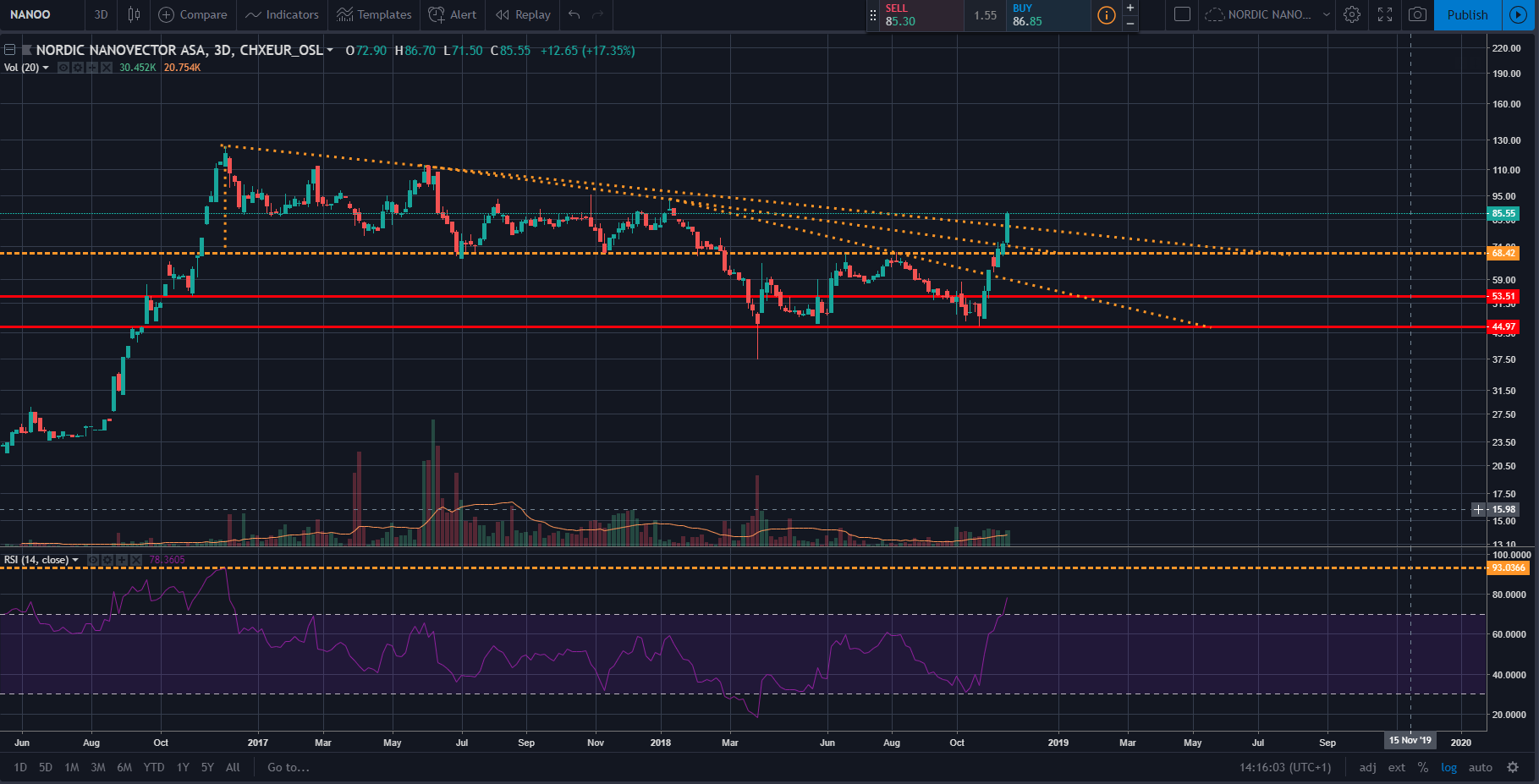Select the 1Y time range
The image size is (1539, 784).
tap(183, 767)
